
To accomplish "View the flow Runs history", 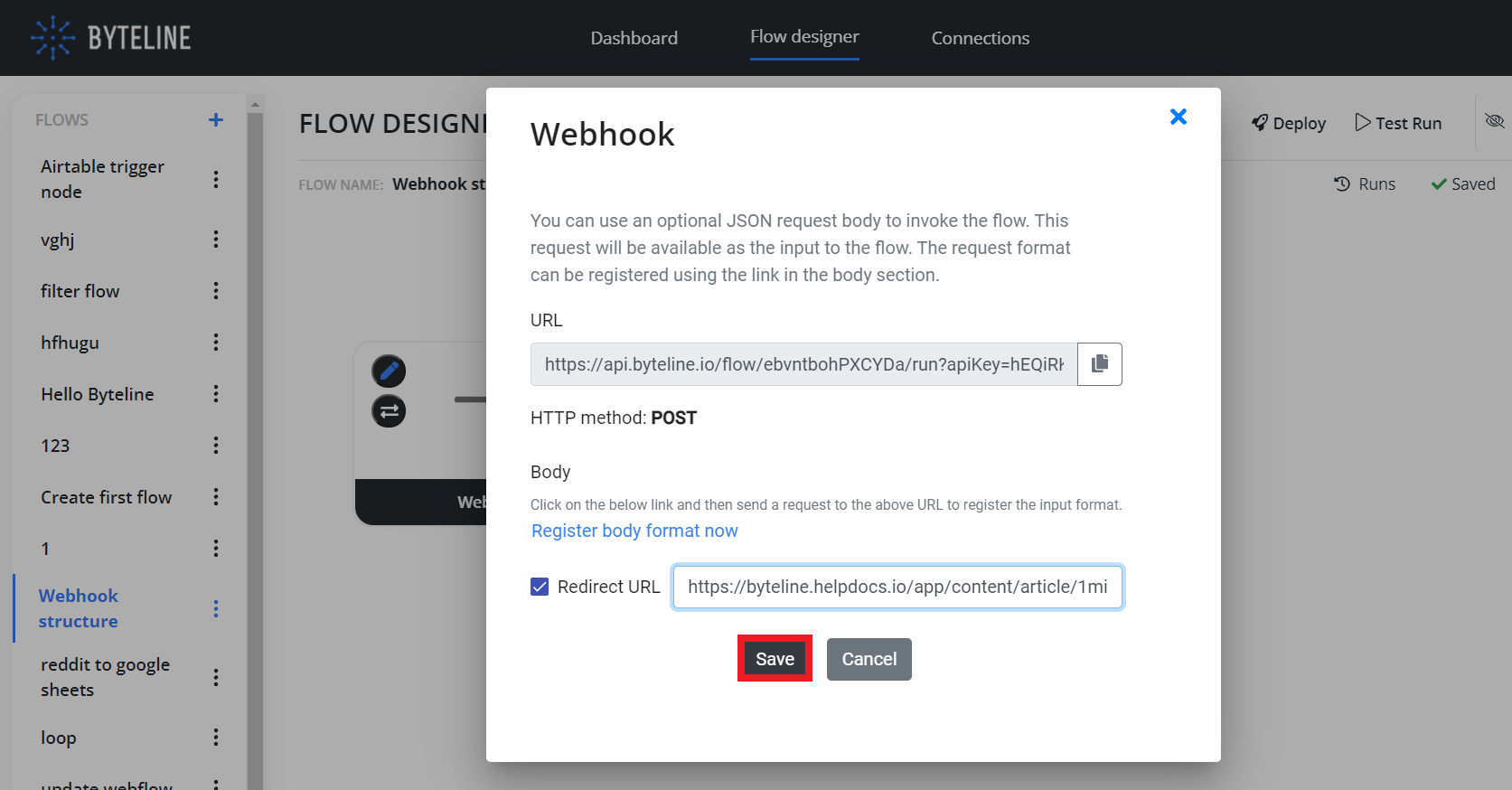I will click(x=1365, y=183).
